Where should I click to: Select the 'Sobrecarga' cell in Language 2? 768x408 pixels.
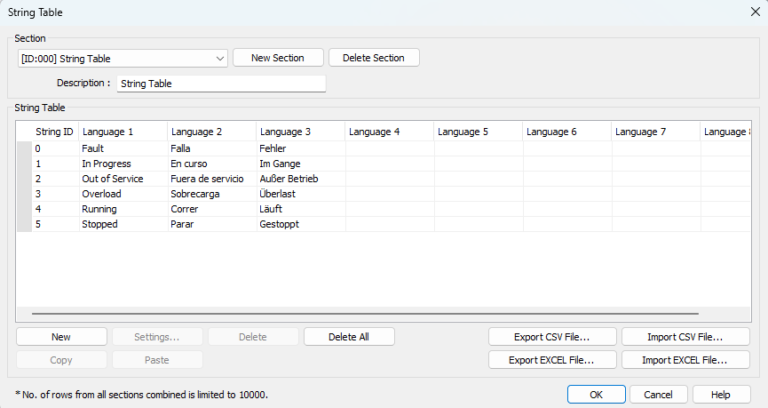[211, 194]
